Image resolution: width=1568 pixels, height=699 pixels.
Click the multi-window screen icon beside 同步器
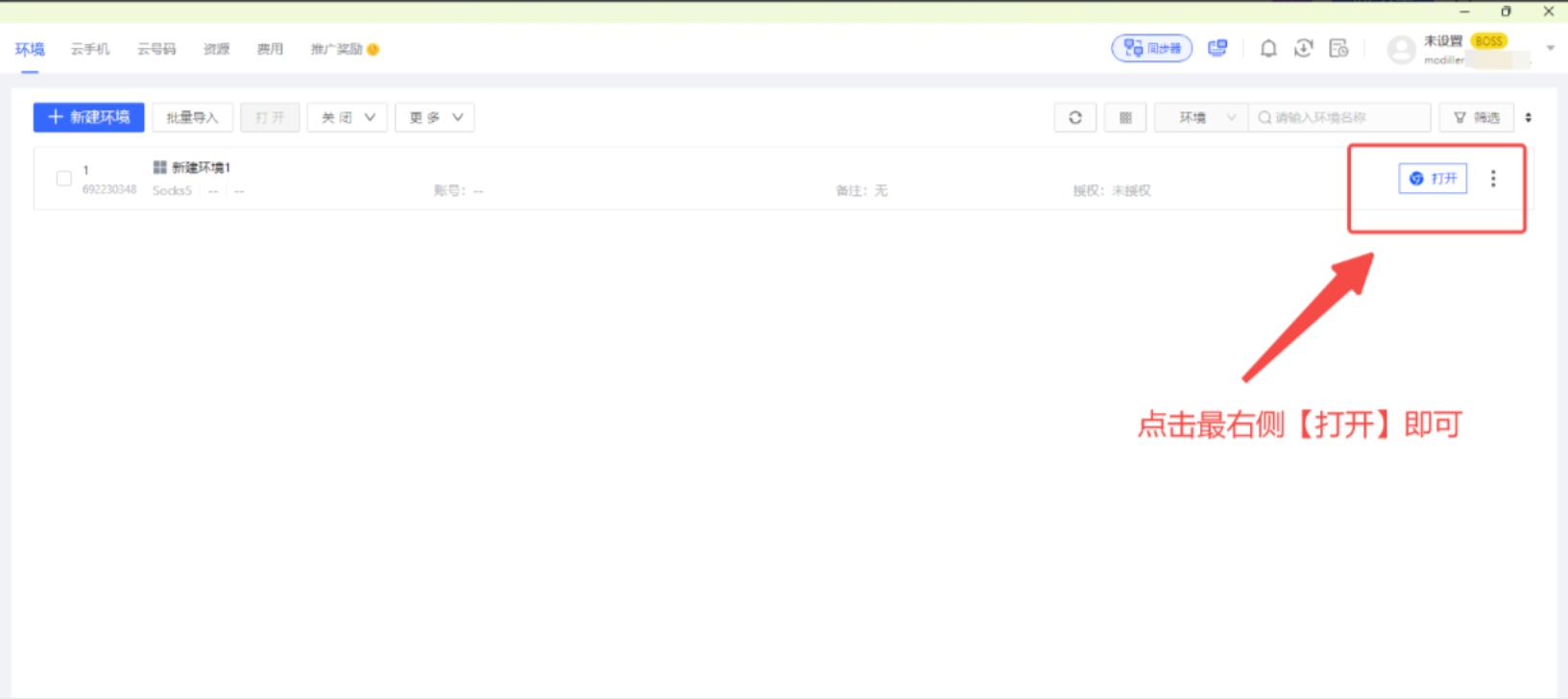pos(1218,48)
